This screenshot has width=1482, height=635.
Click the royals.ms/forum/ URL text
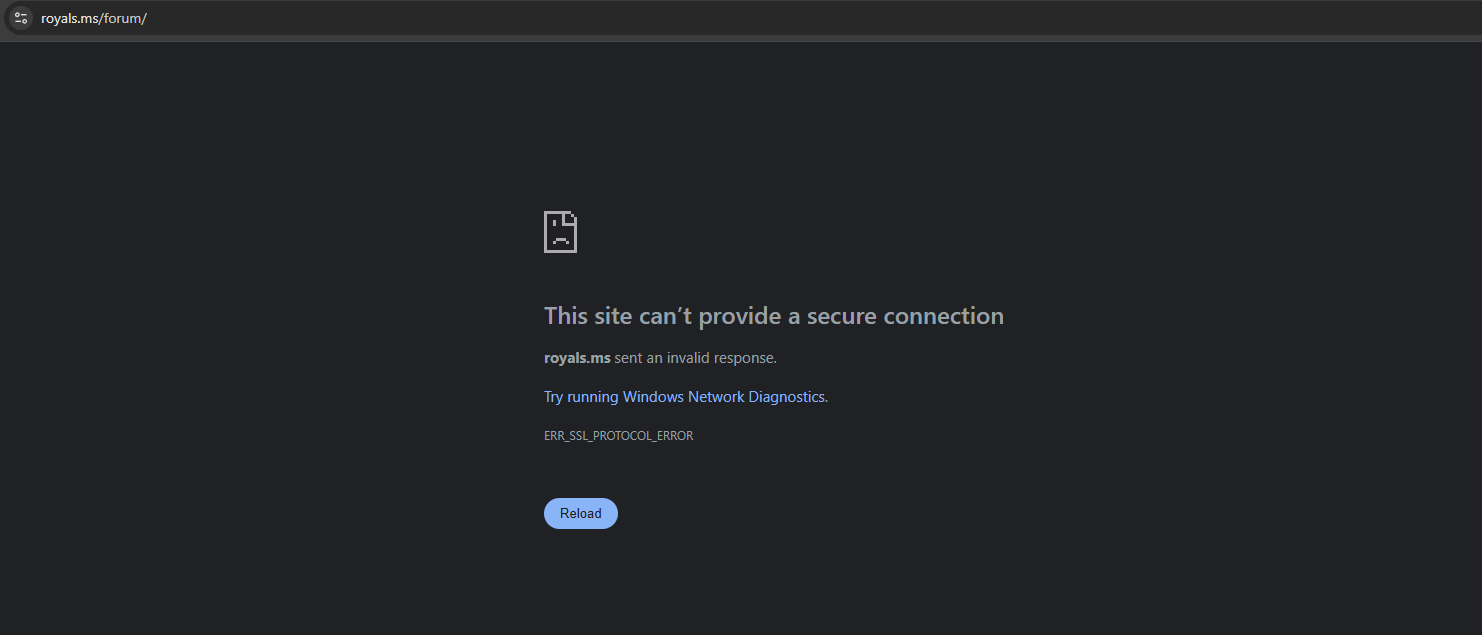click(x=94, y=19)
